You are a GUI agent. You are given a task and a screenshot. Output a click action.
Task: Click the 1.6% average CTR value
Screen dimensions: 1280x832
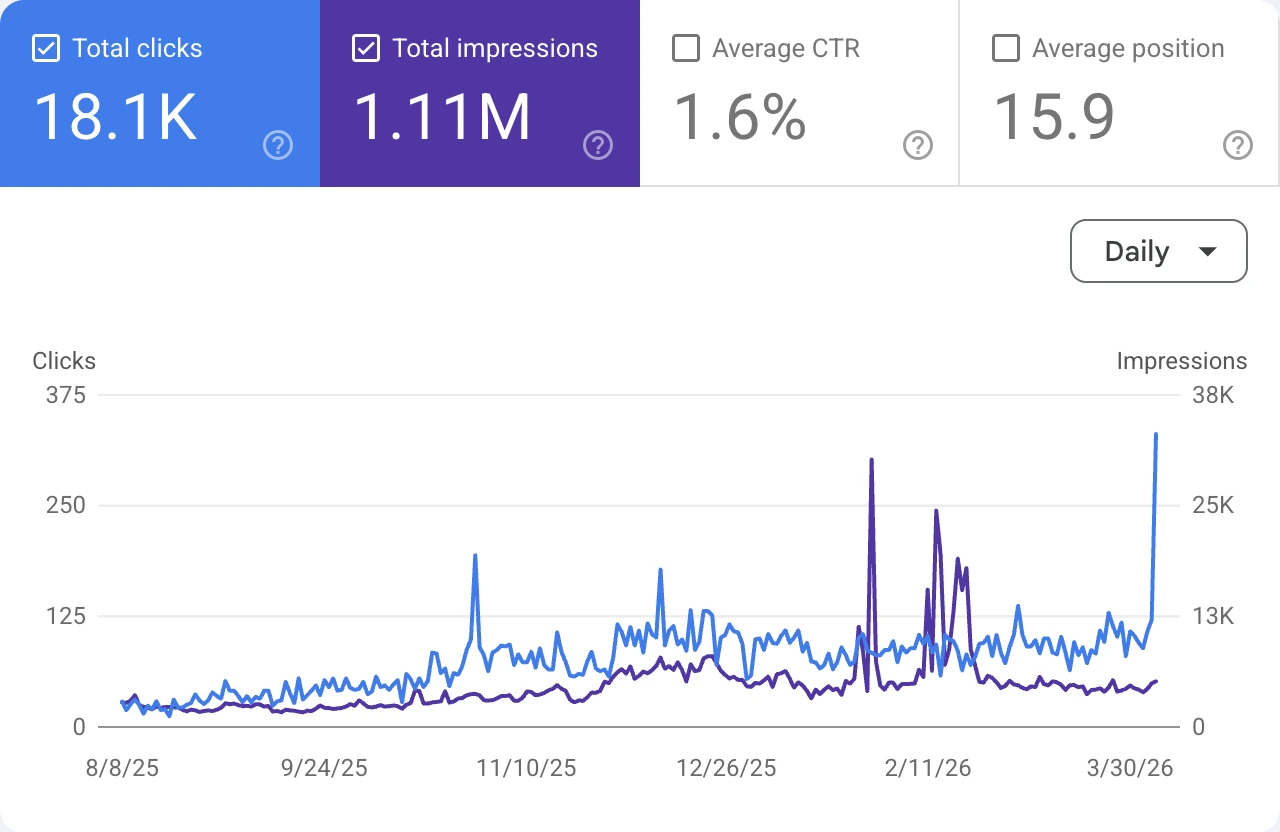(x=740, y=117)
